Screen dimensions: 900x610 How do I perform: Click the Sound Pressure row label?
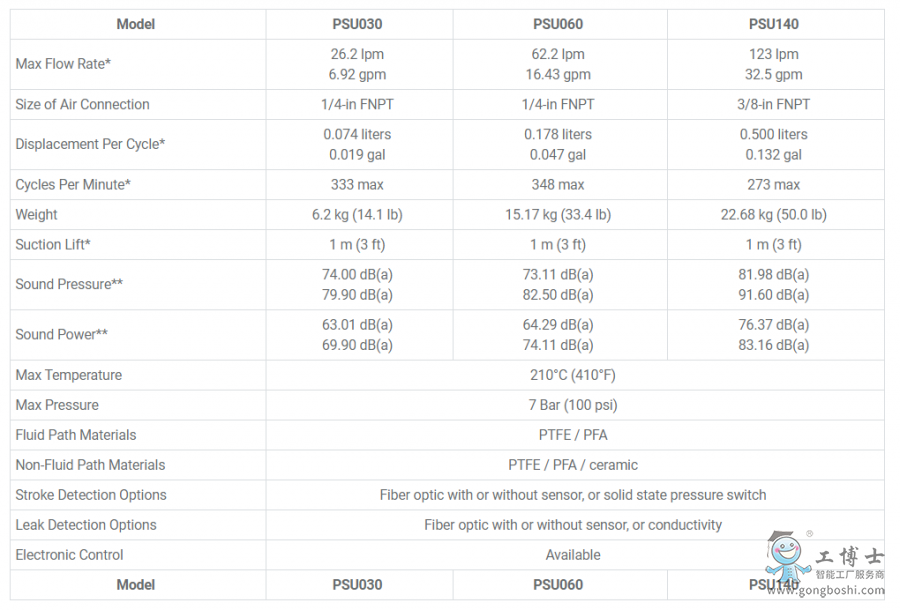tap(69, 284)
